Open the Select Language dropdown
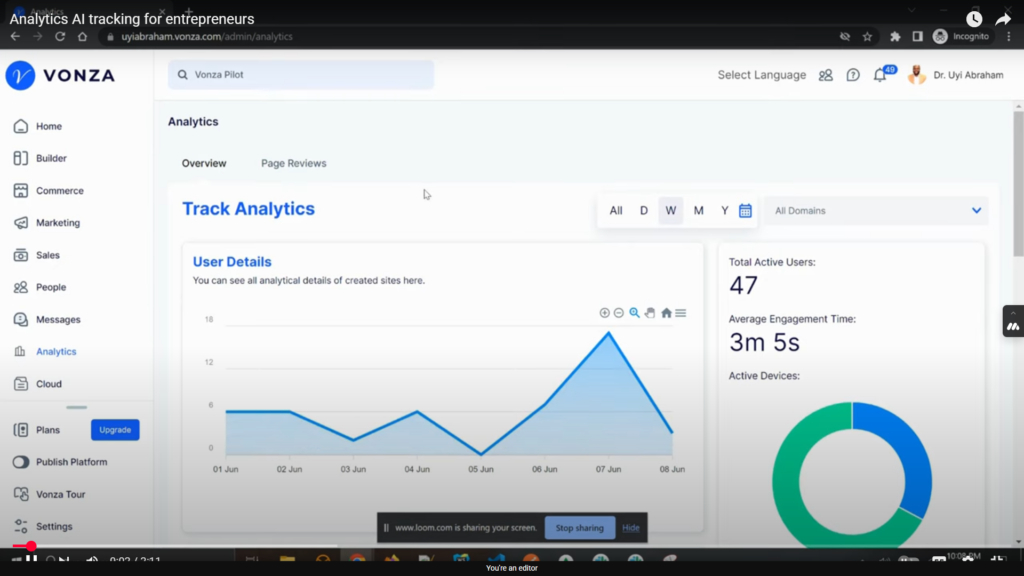The image size is (1024, 576). [x=761, y=75]
